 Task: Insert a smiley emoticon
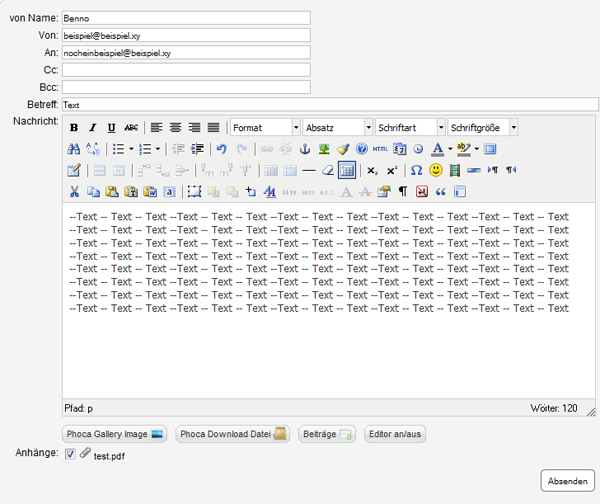(x=436, y=170)
